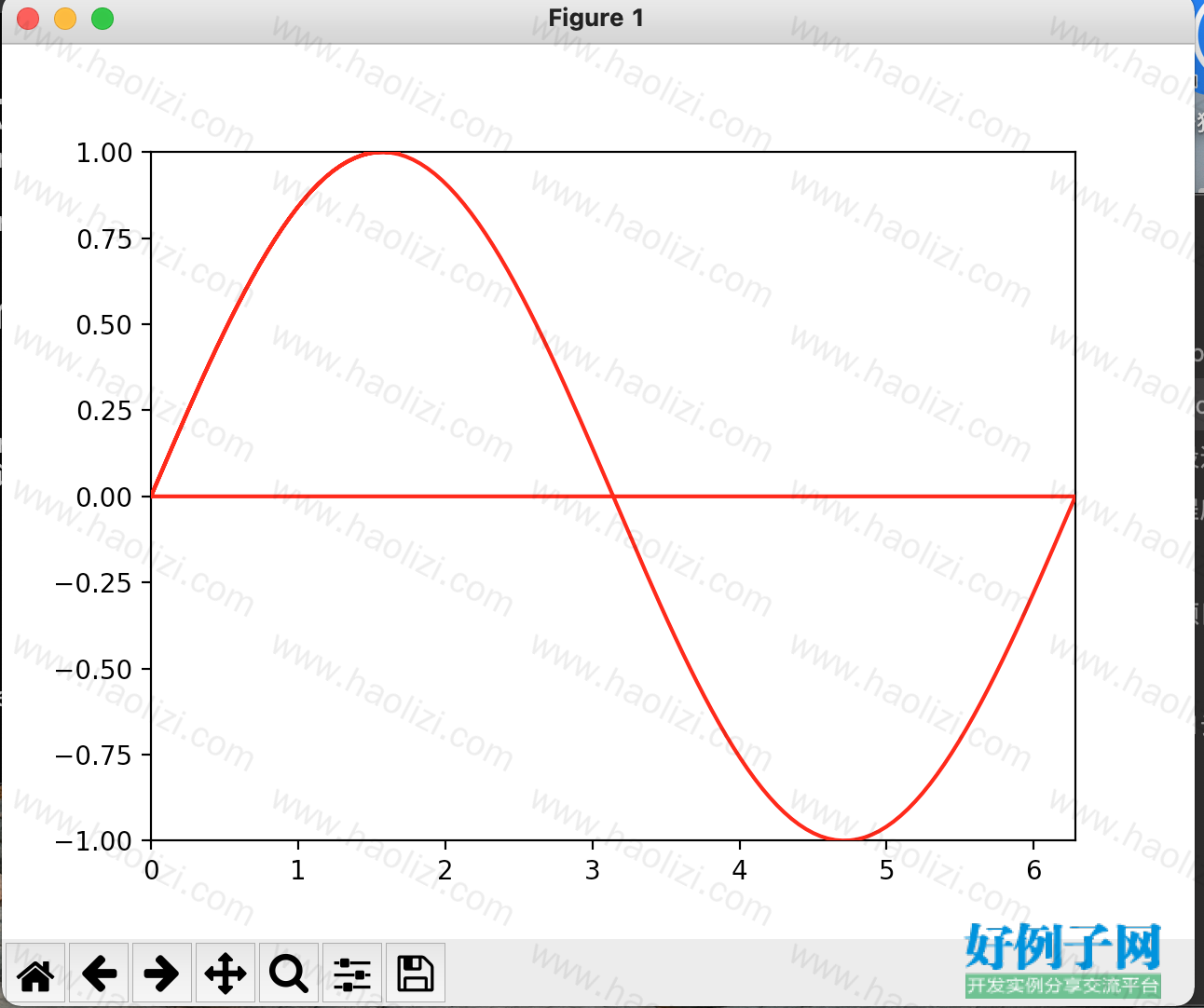Click the y-axis label 1.00
1204x1008 pixels.
104,153
